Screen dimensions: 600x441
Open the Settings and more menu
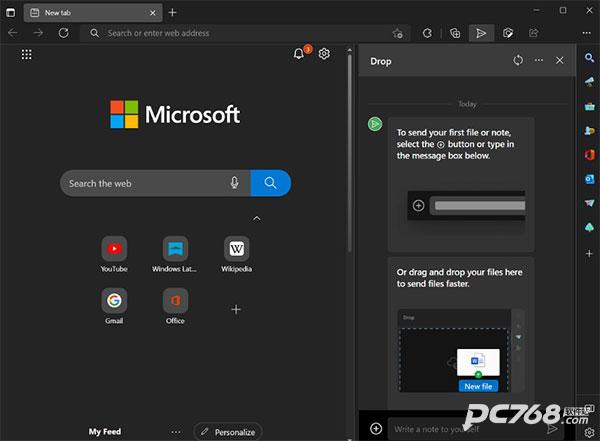point(587,33)
